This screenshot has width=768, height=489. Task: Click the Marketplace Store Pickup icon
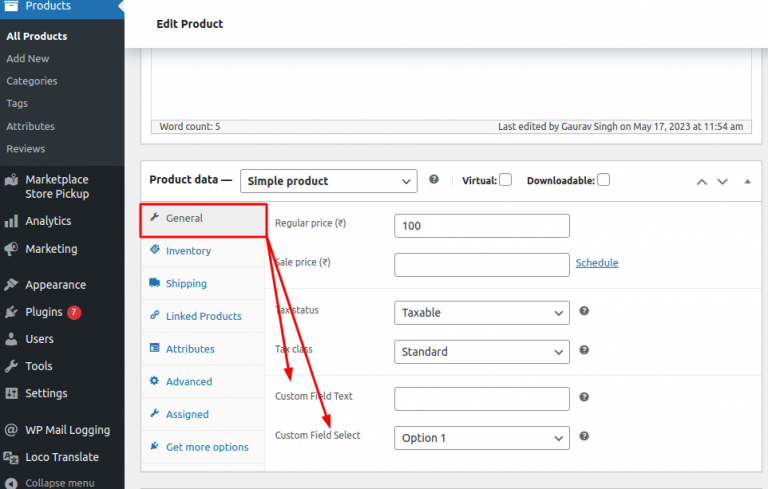pyautogui.click(x=11, y=180)
